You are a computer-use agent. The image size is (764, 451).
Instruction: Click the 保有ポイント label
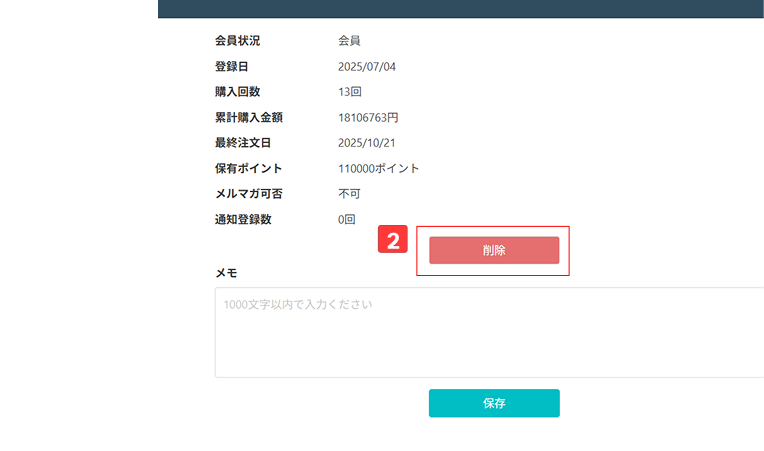(249, 168)
